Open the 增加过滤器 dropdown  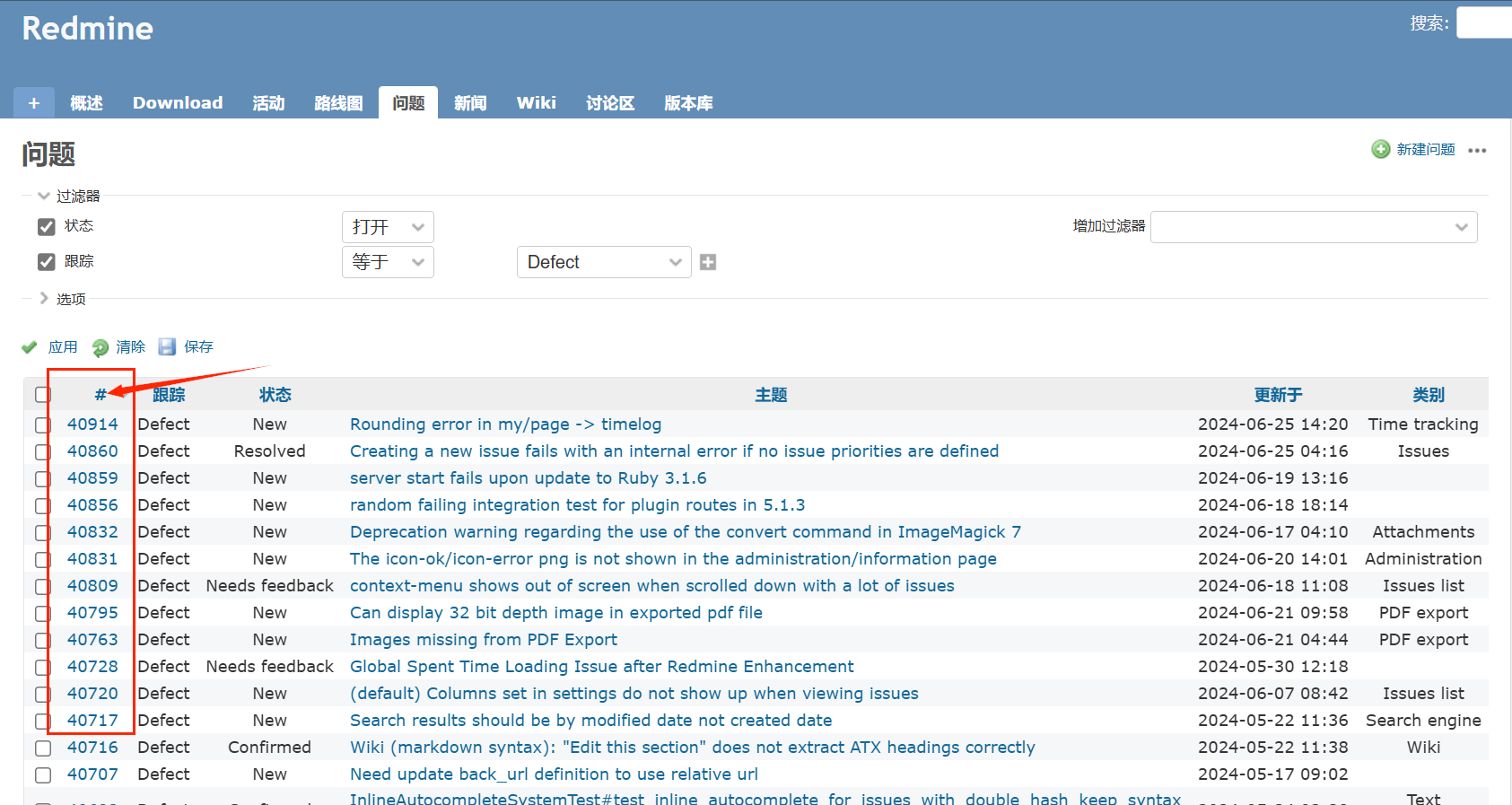point(1314,227)
